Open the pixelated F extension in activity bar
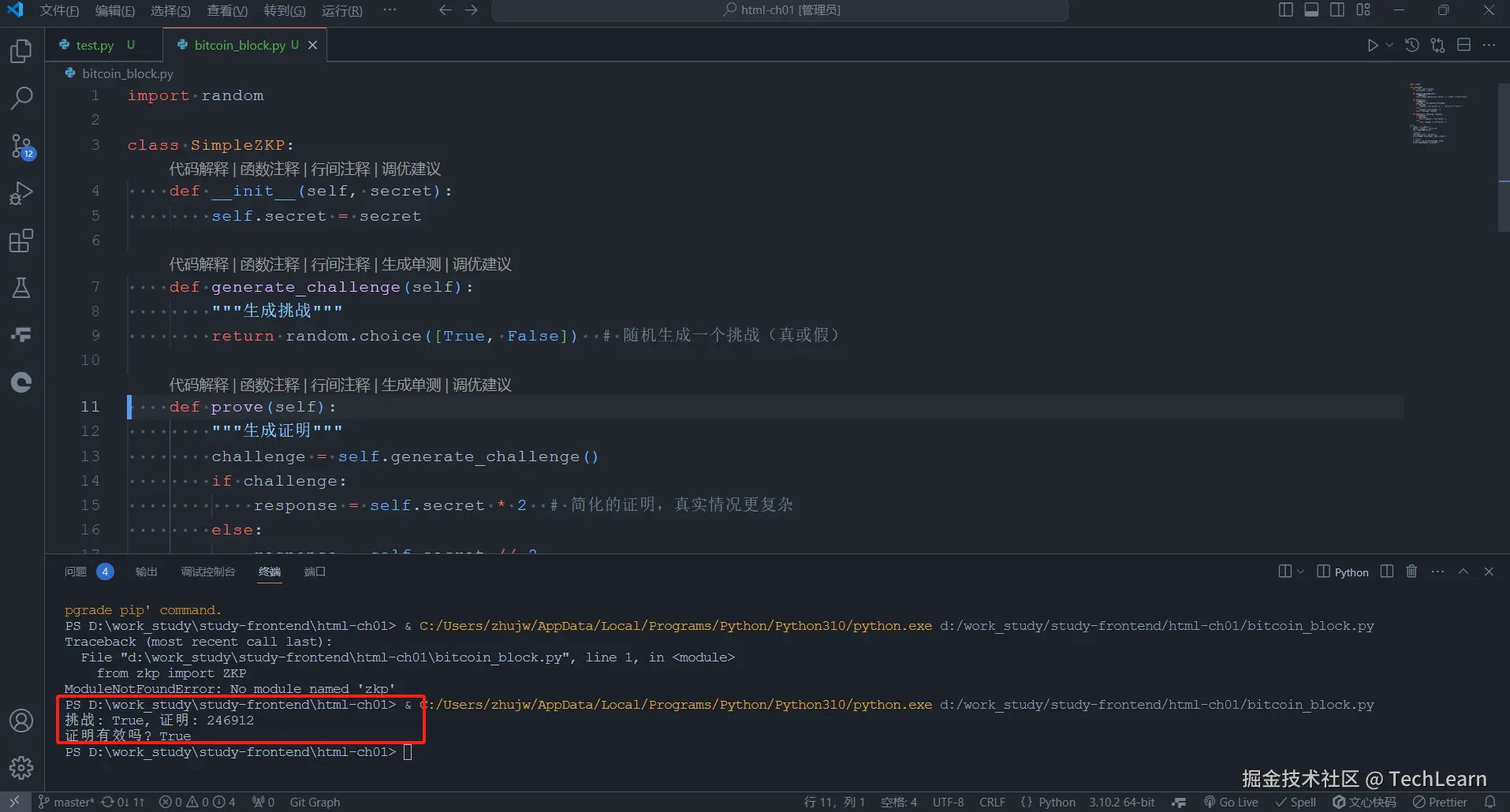This screenshot has width=1510, height=812. coord(21,335)
